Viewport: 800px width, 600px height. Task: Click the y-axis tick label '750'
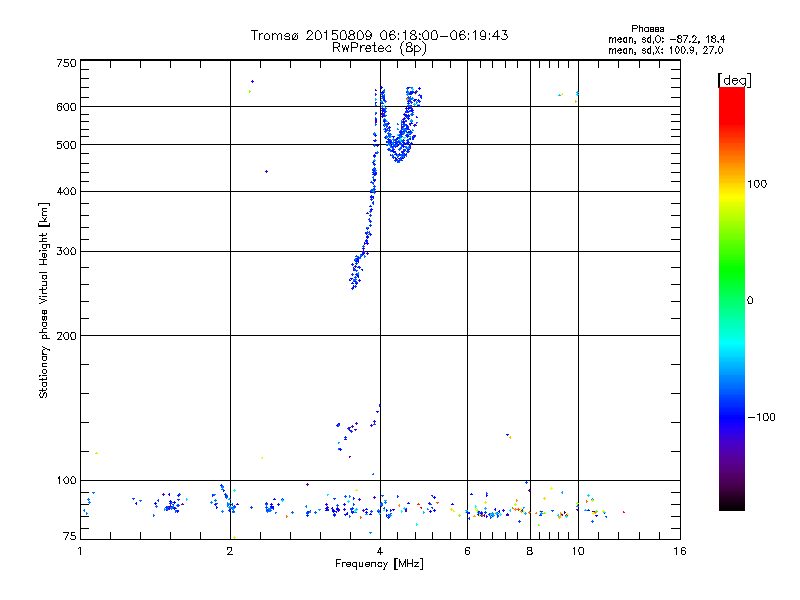[x=66, y=63]
